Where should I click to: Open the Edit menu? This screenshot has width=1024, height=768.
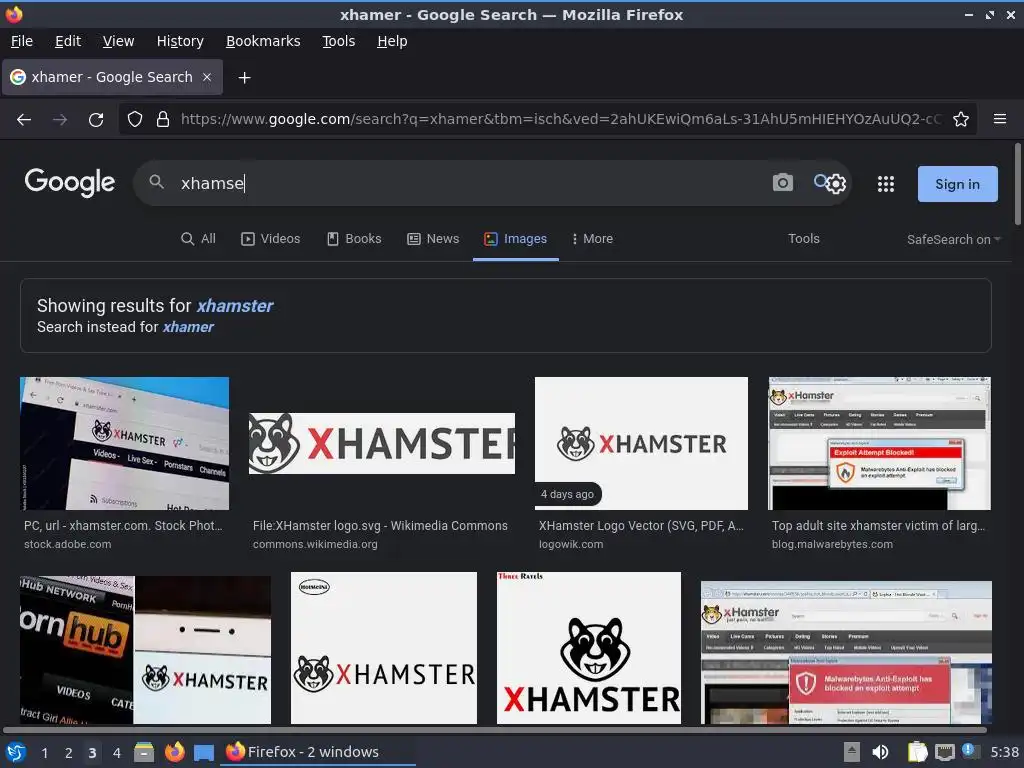68,41
